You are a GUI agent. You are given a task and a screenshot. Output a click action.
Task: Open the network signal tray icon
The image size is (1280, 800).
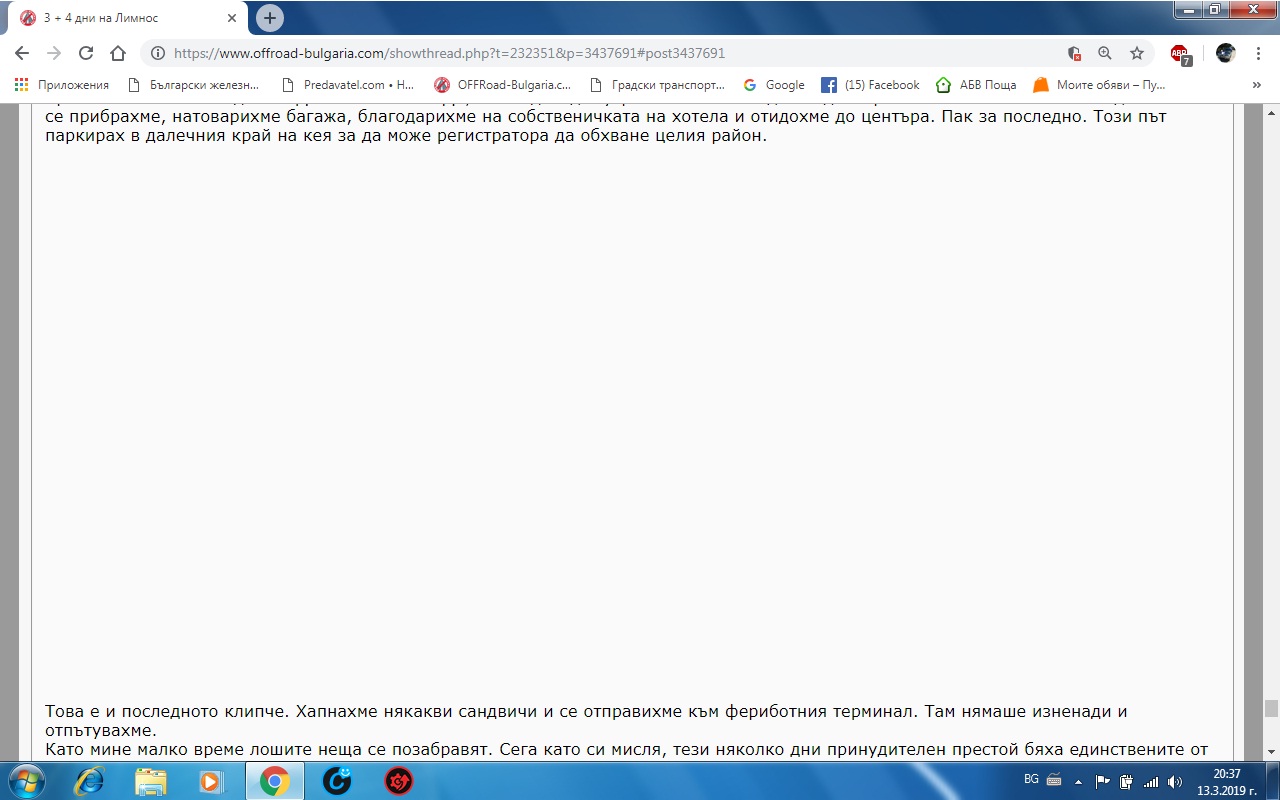pos(1151,781)
